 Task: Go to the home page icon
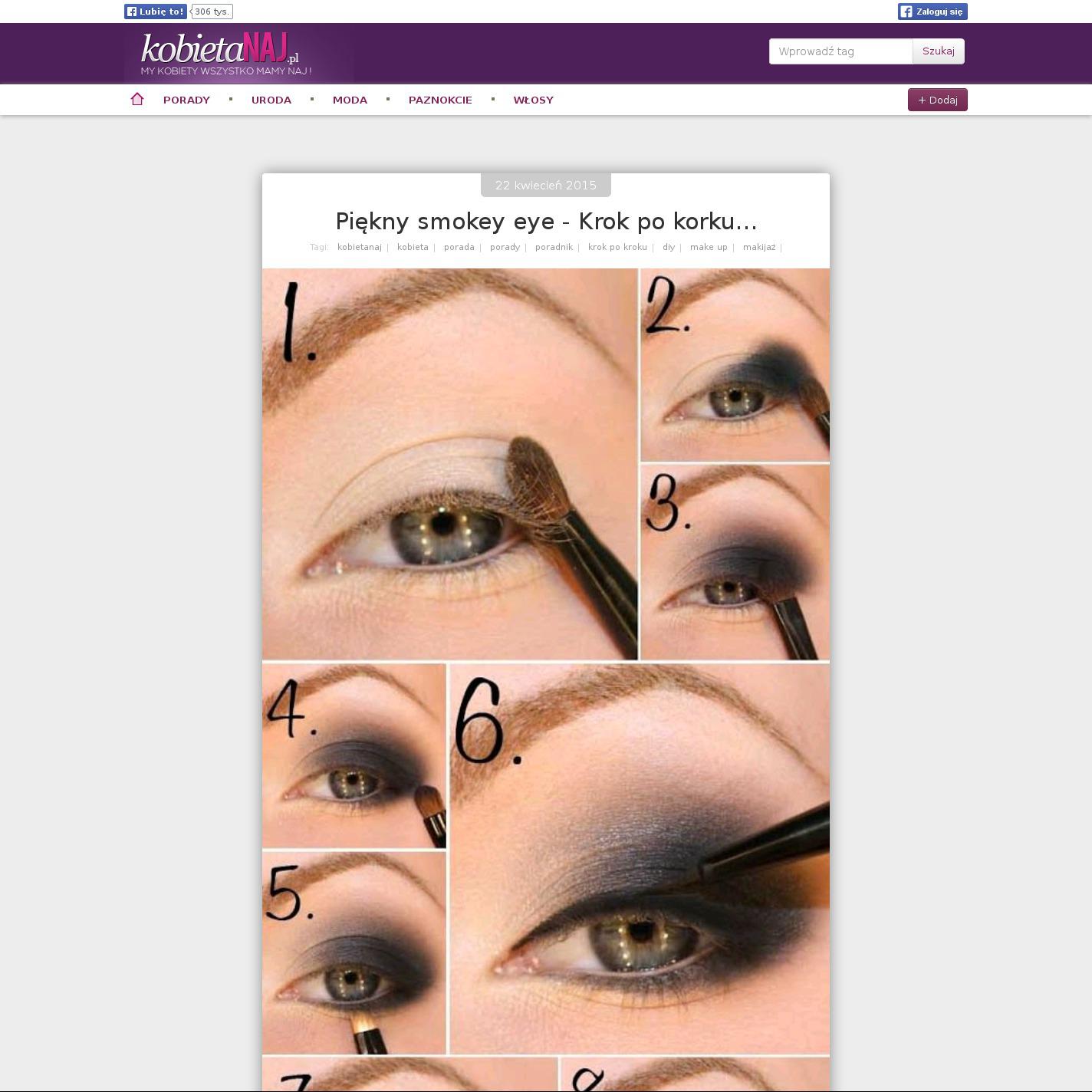click(x=137, y=99)
